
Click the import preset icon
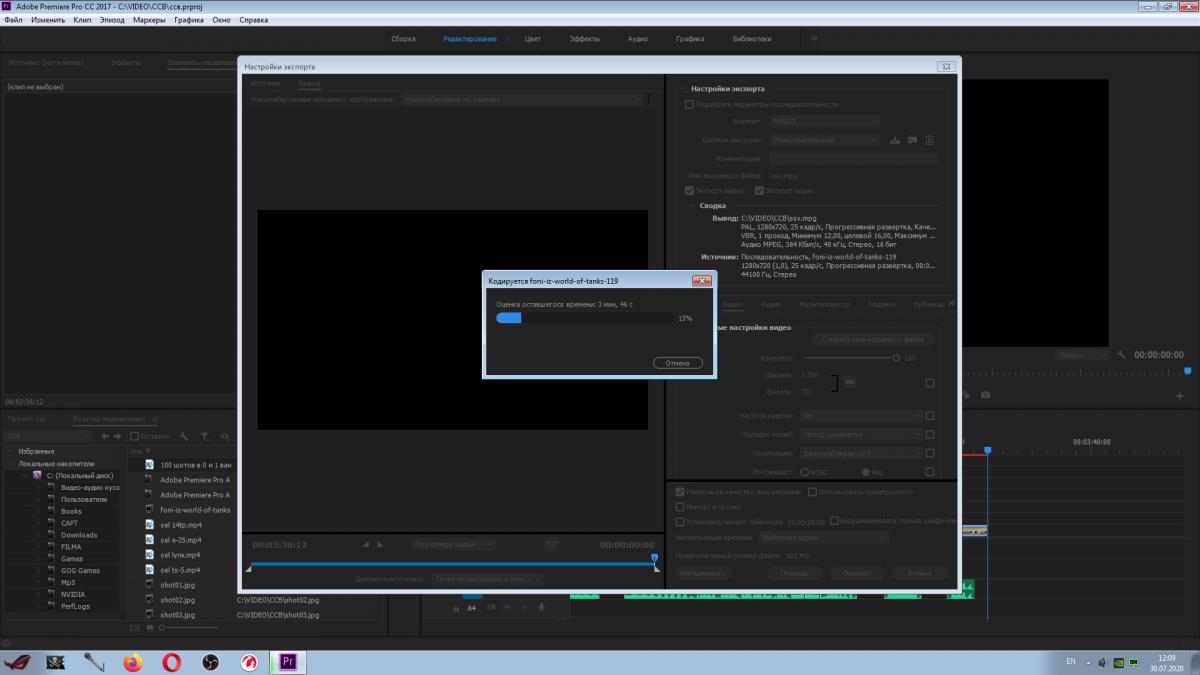point(912,140)
